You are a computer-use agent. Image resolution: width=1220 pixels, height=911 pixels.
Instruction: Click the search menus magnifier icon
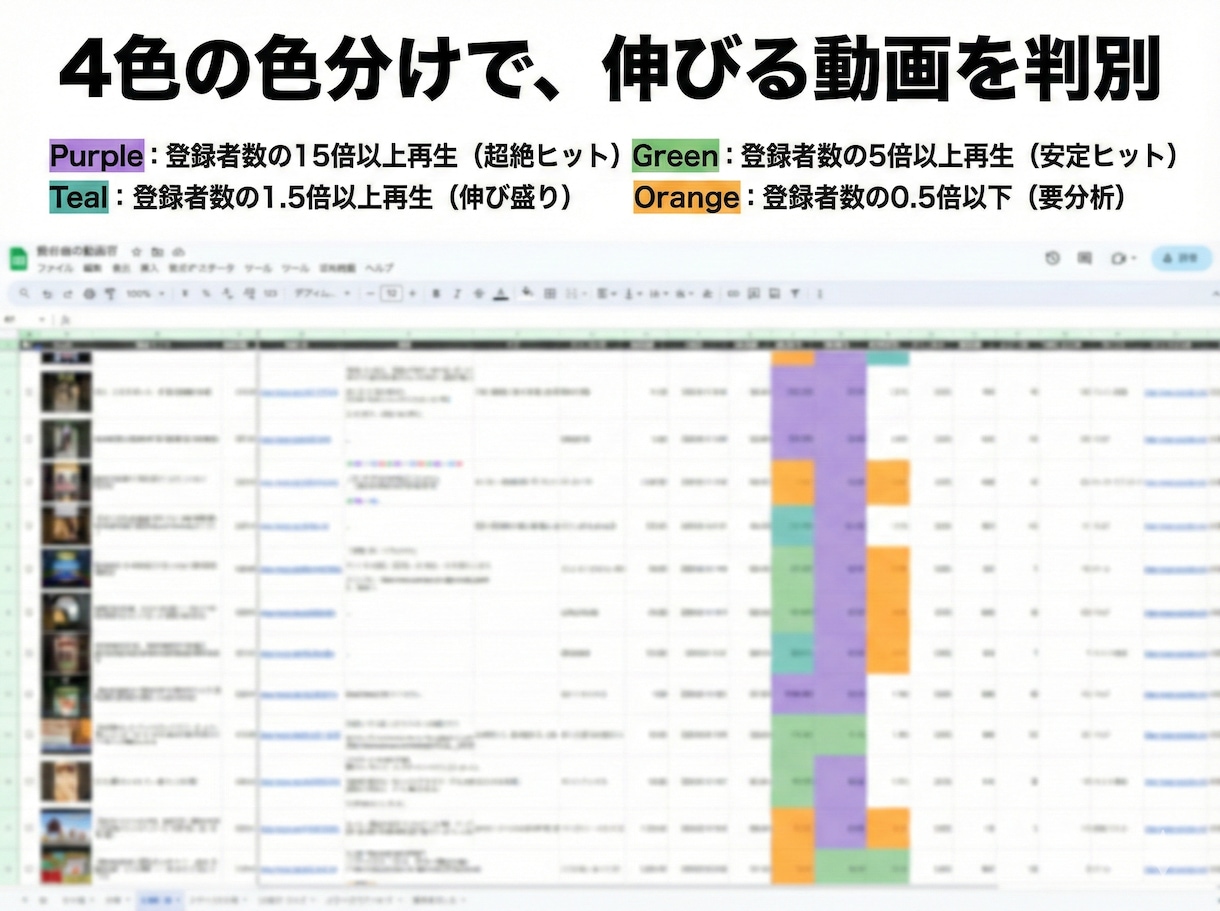[22, 293]
